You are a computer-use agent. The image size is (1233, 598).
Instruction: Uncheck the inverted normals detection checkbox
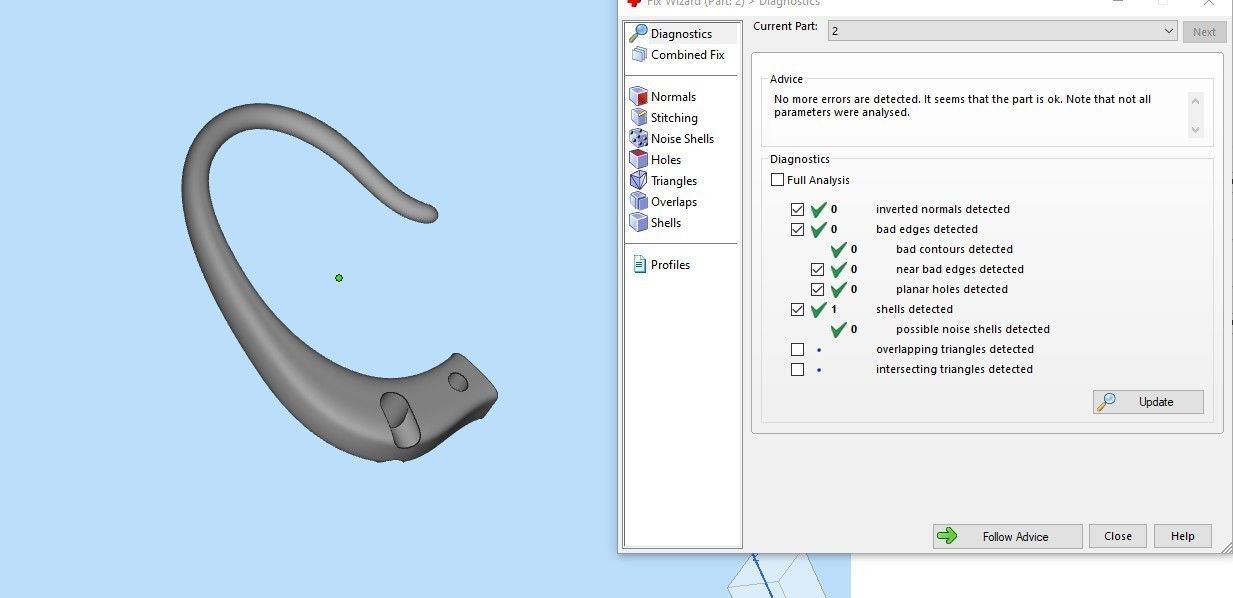(797, 209)
